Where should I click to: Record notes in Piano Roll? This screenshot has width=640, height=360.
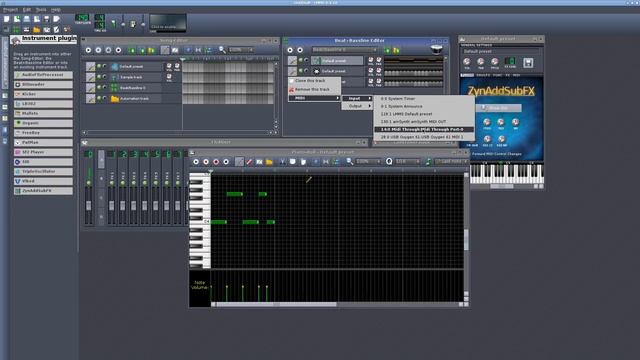(x=206, y=162)
